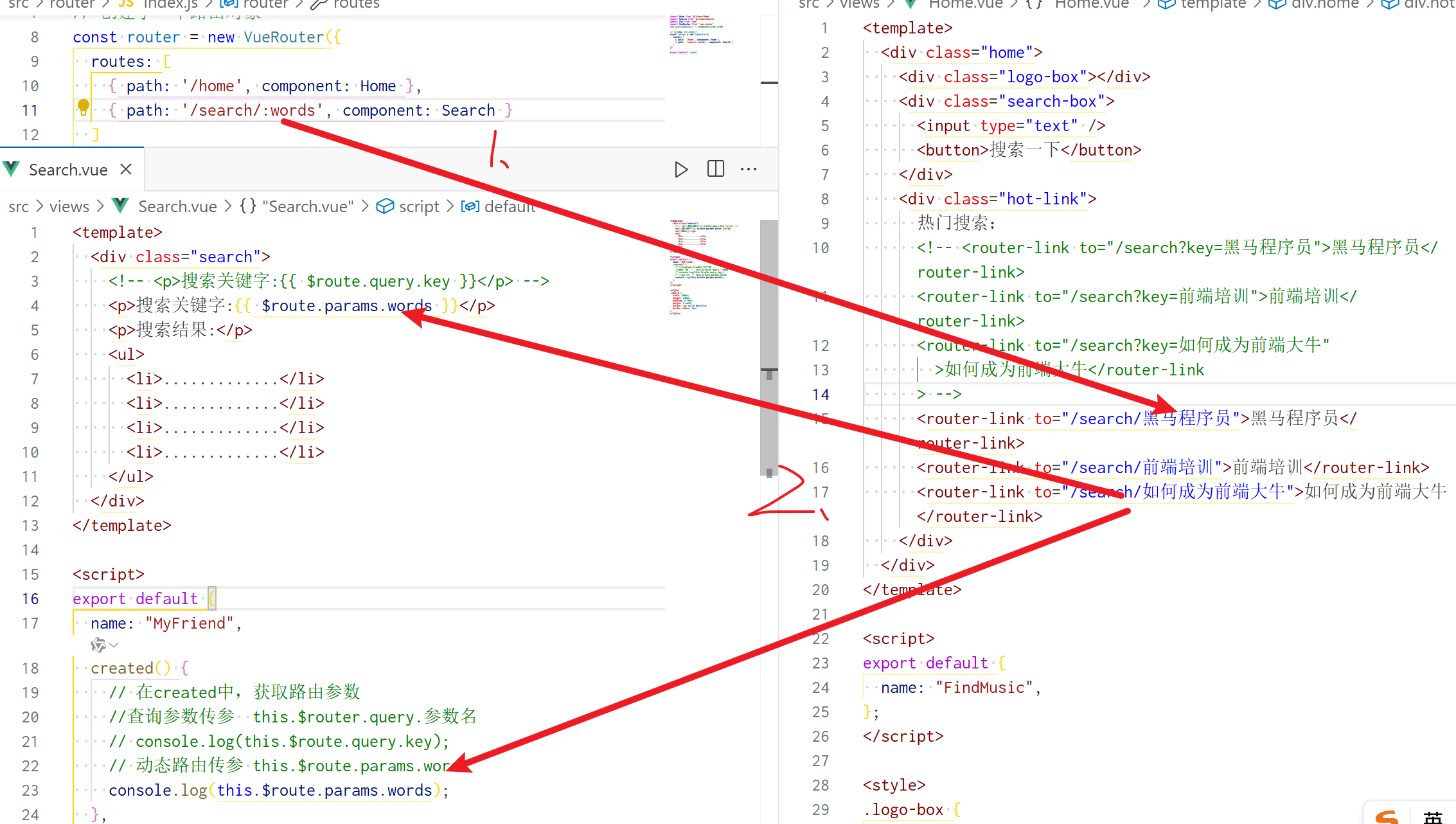Screen dimensions: 1456x824
Task: Click the Sogou input method logo
Action: tap(1386, 816)
